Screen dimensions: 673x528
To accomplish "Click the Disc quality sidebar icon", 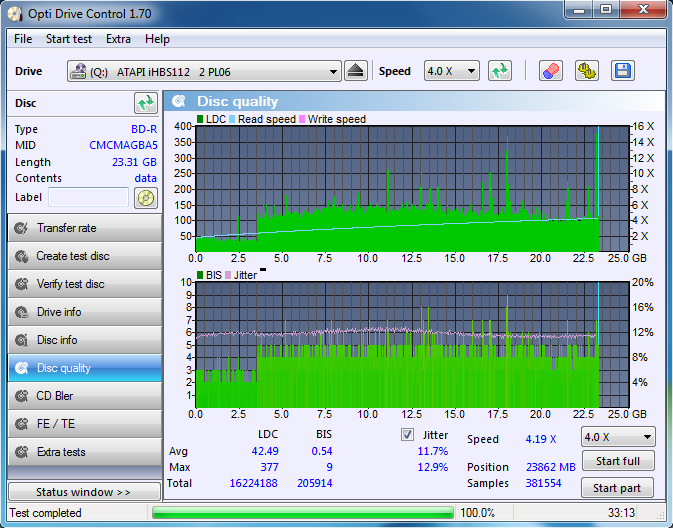I will [21, 368].
